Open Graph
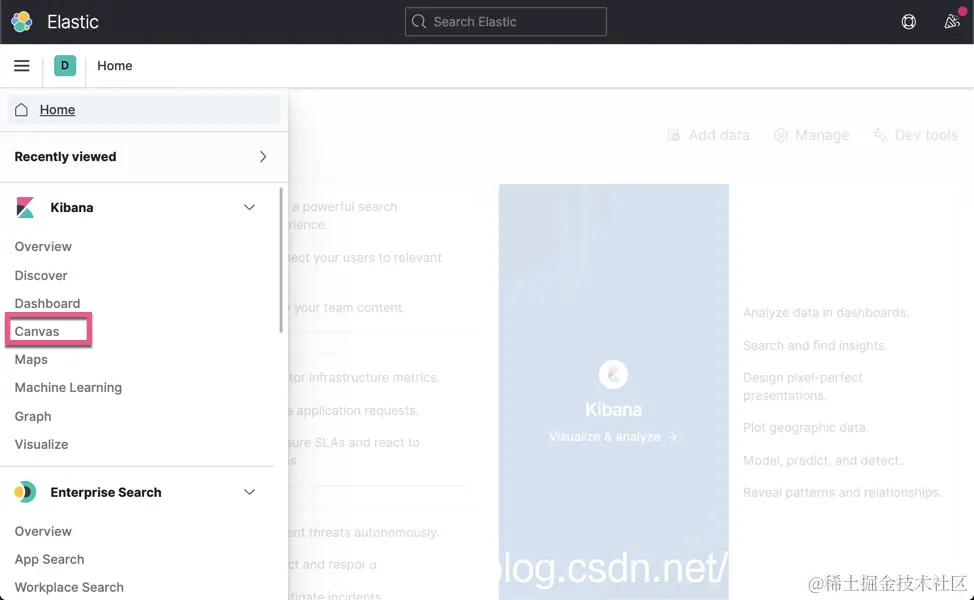This screenshot has height=600, width=974. (x=33, y=416)
